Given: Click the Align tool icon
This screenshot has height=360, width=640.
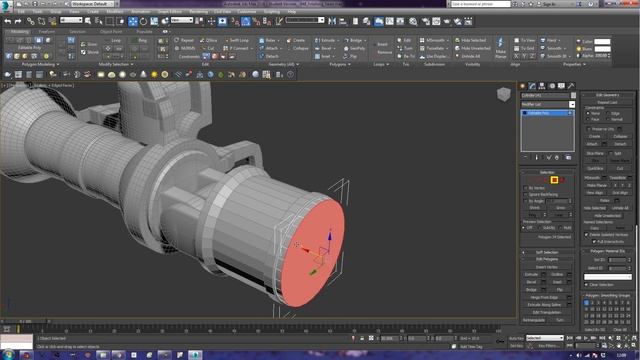Looking at the screenshot, I should pos(343,21).
